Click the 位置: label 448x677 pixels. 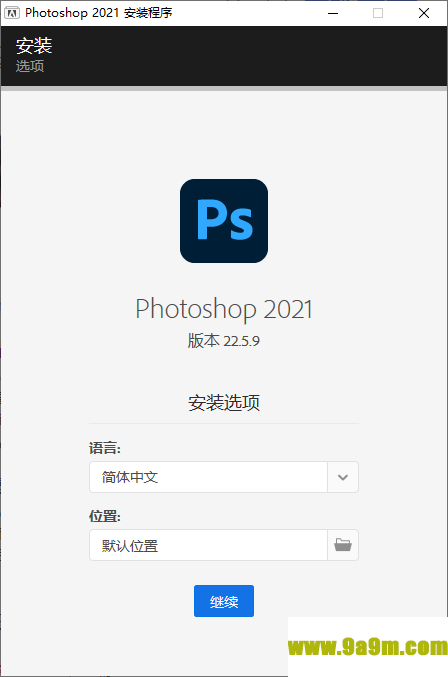tap(105, 516)
